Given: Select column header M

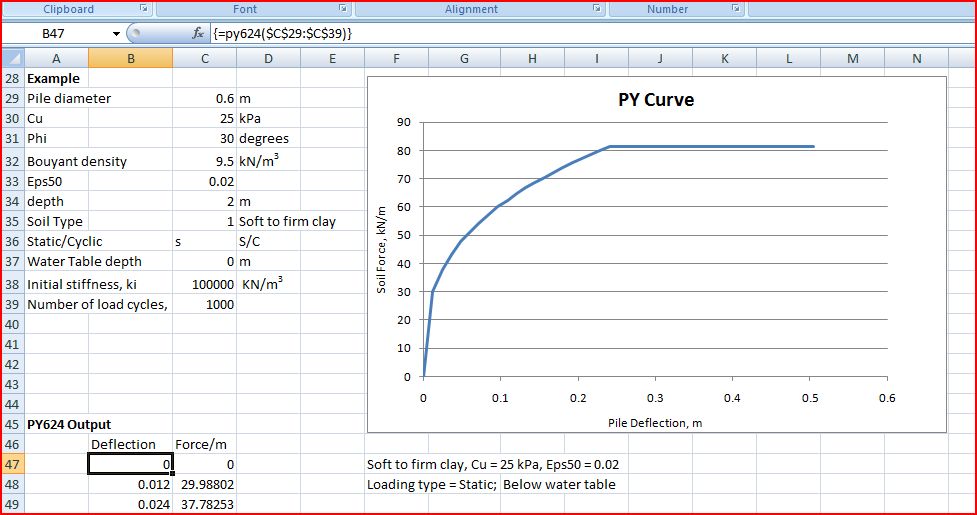Looking at the screenshot, I should (852, 59).
